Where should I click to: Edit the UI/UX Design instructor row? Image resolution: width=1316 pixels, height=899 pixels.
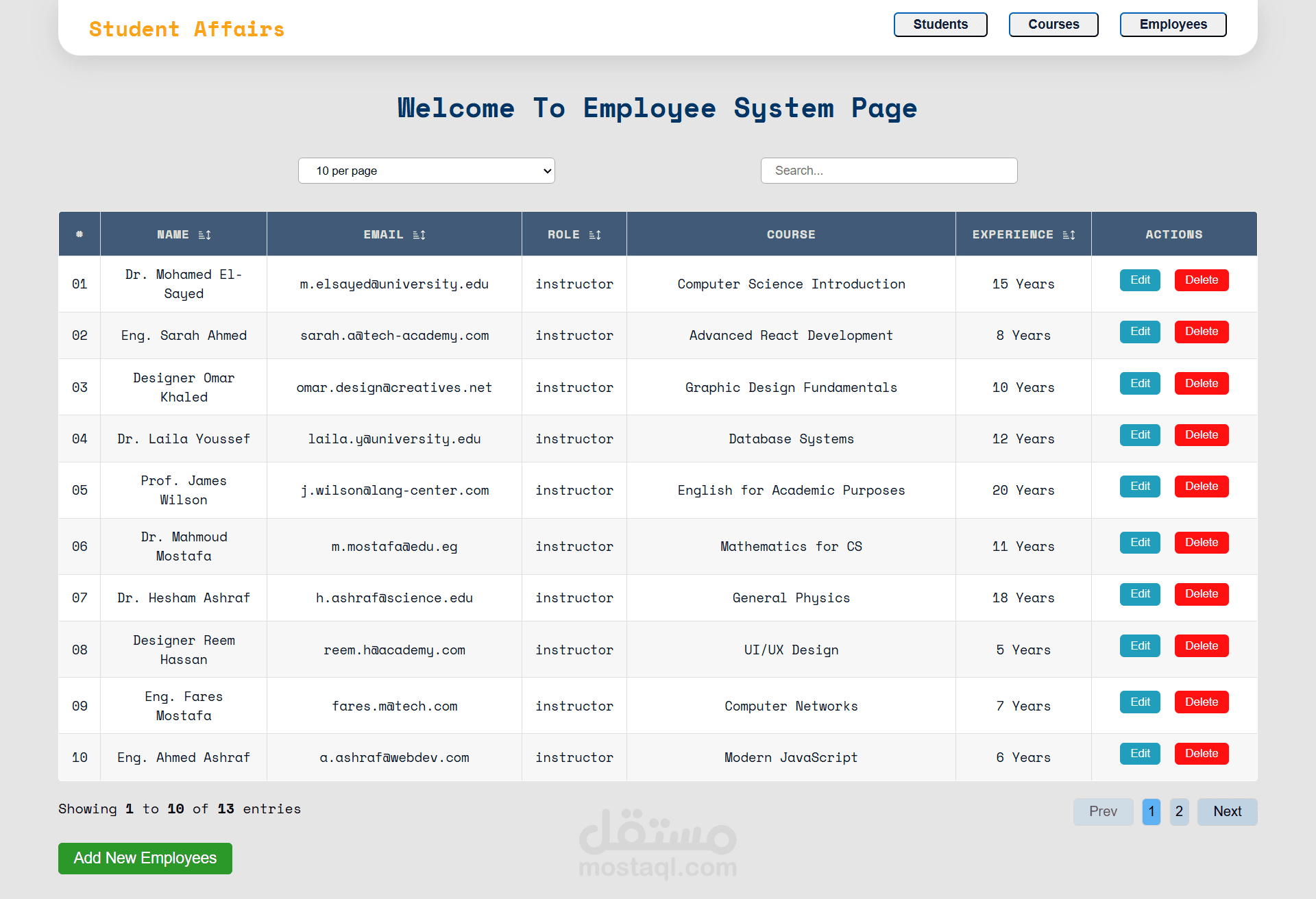[1140, 646]
